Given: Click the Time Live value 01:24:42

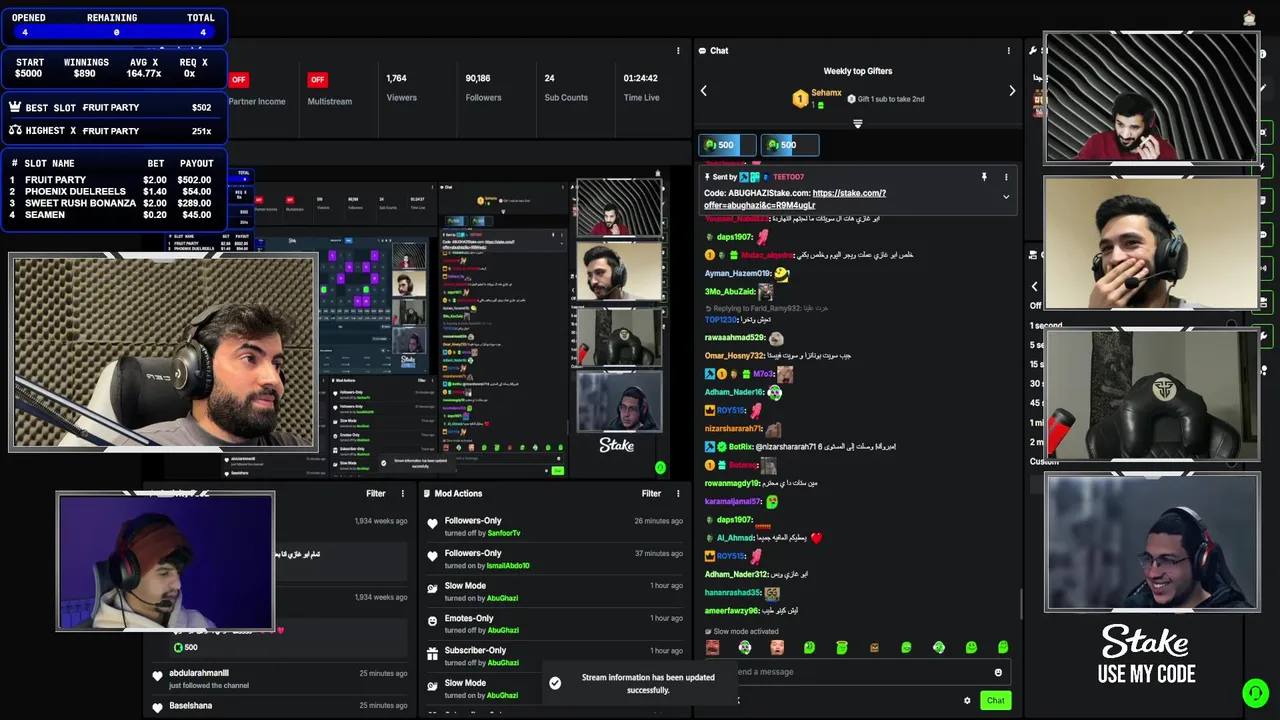Looking at the screenshot, I should [640, 78].
